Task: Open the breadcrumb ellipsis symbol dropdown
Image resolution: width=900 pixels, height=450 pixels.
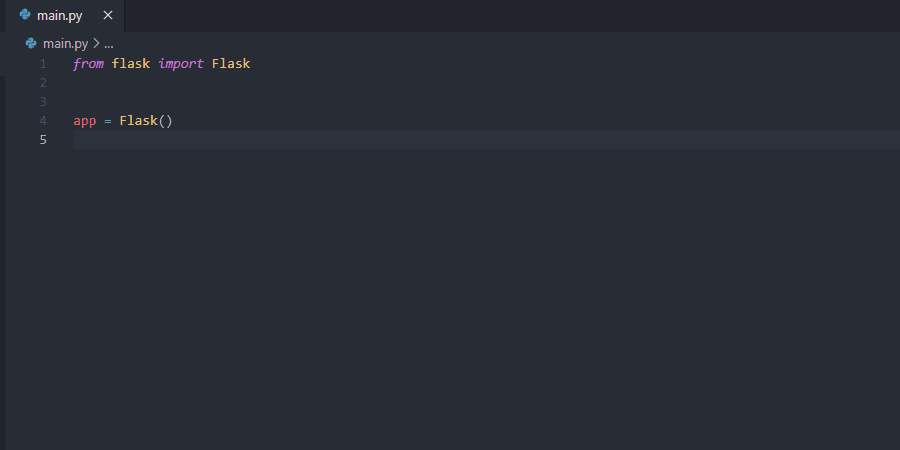Action: (109, 44)
